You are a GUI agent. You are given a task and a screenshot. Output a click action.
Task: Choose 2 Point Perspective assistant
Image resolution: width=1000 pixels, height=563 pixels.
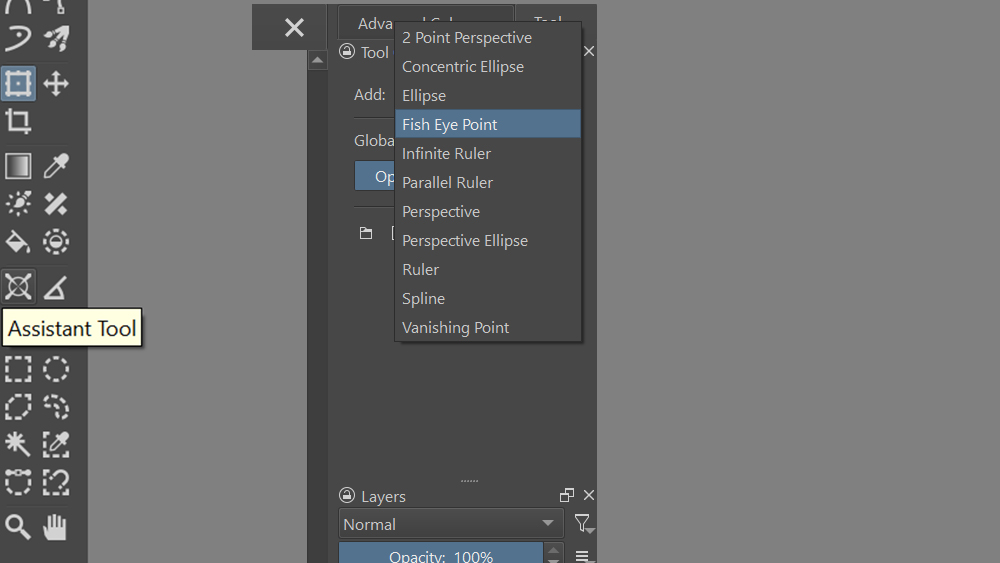click(488, 38)
